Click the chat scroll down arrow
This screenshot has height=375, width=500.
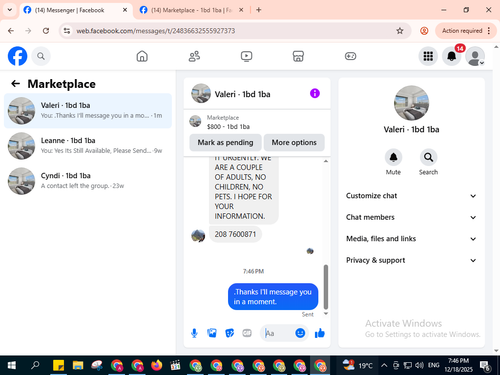(326, 314)
